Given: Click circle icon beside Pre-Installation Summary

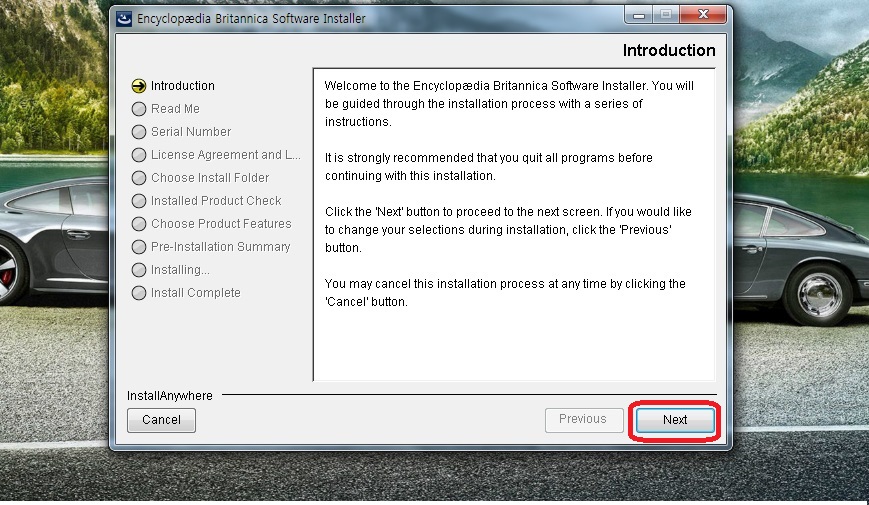Looking at the screenshot, I should 139,247.
